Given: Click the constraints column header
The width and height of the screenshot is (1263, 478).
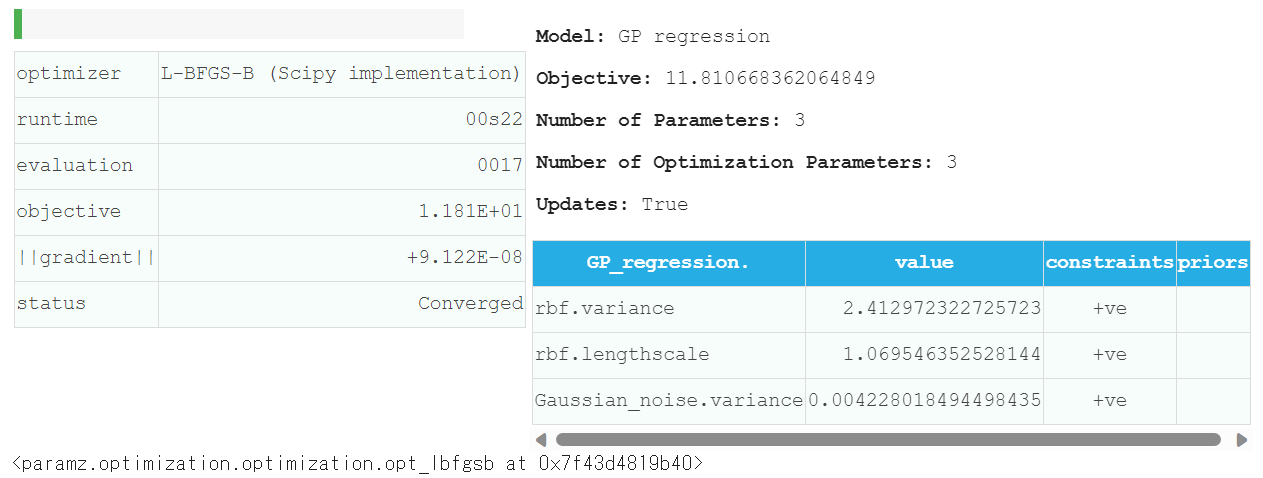Looking at the screenshot, I should (1110, 263).
